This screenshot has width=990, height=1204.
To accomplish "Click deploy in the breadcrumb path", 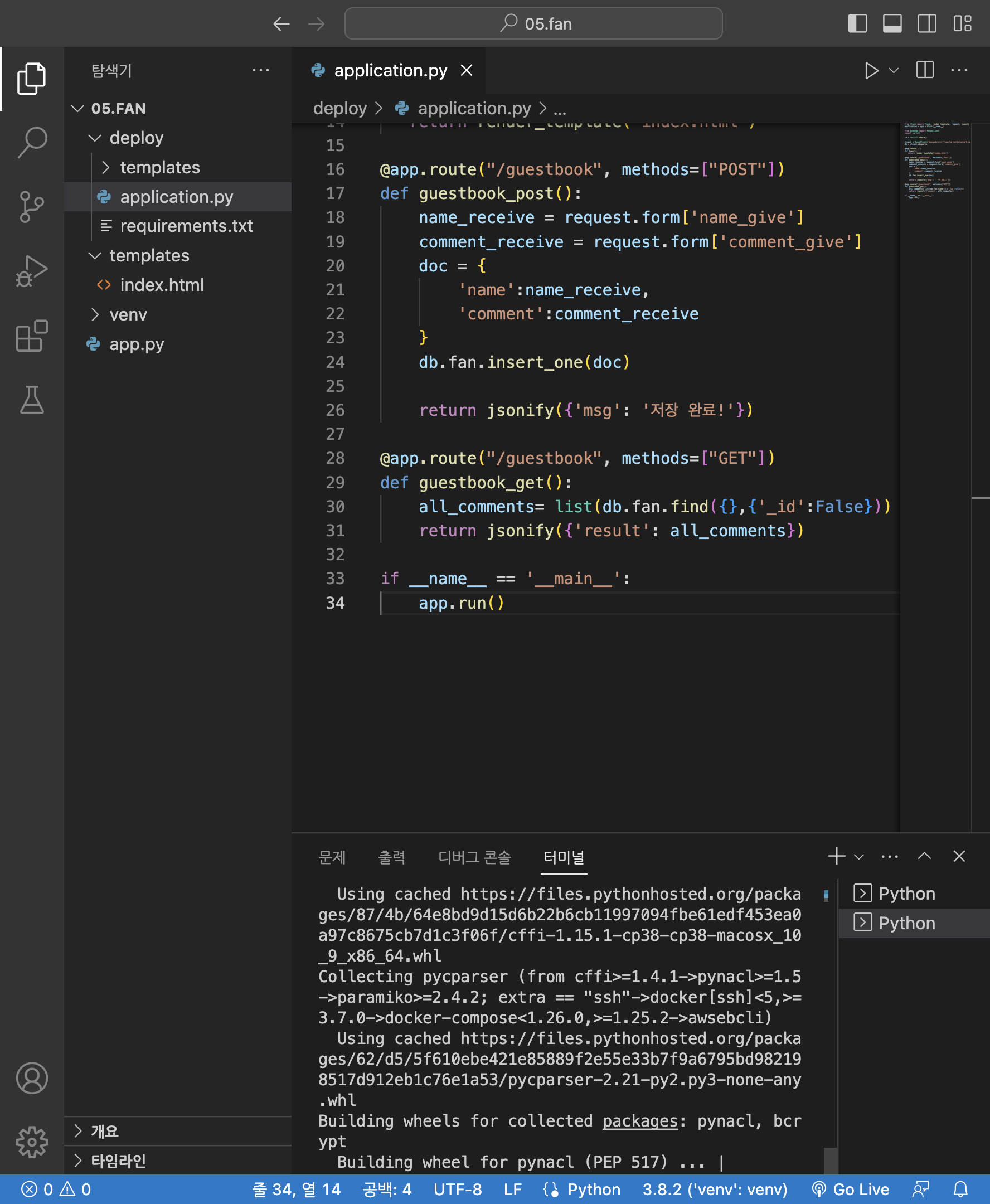I will tap(340, 108).
